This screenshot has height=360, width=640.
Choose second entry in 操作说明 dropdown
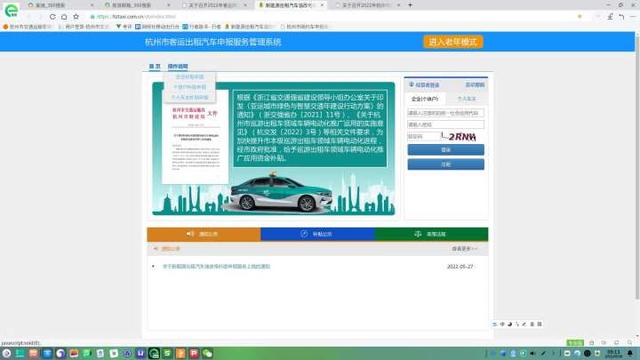point(190,87)
